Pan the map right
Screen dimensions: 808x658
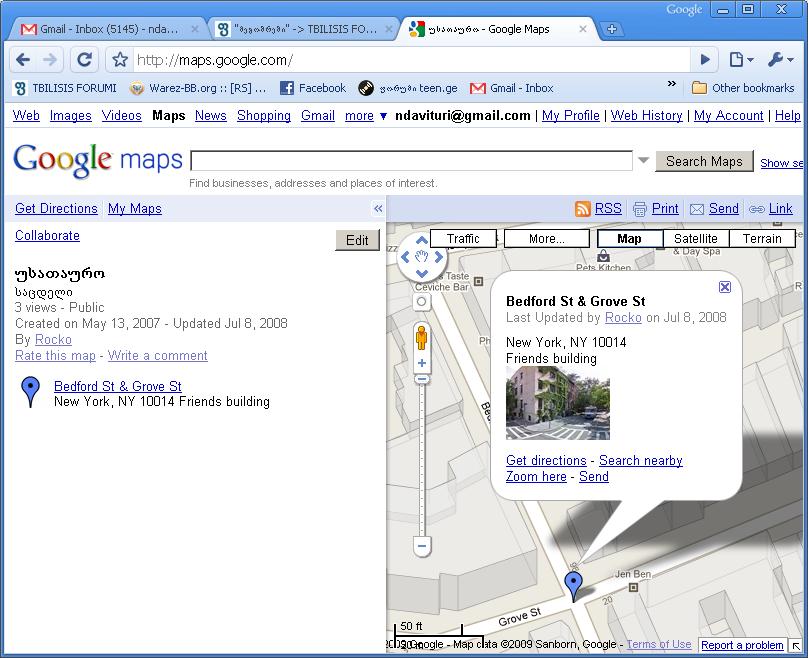pyautogui.click(x=439, y=257)
